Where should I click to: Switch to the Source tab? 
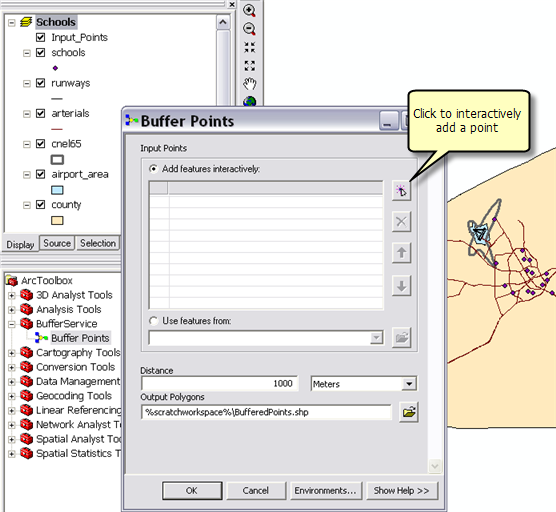57,243
